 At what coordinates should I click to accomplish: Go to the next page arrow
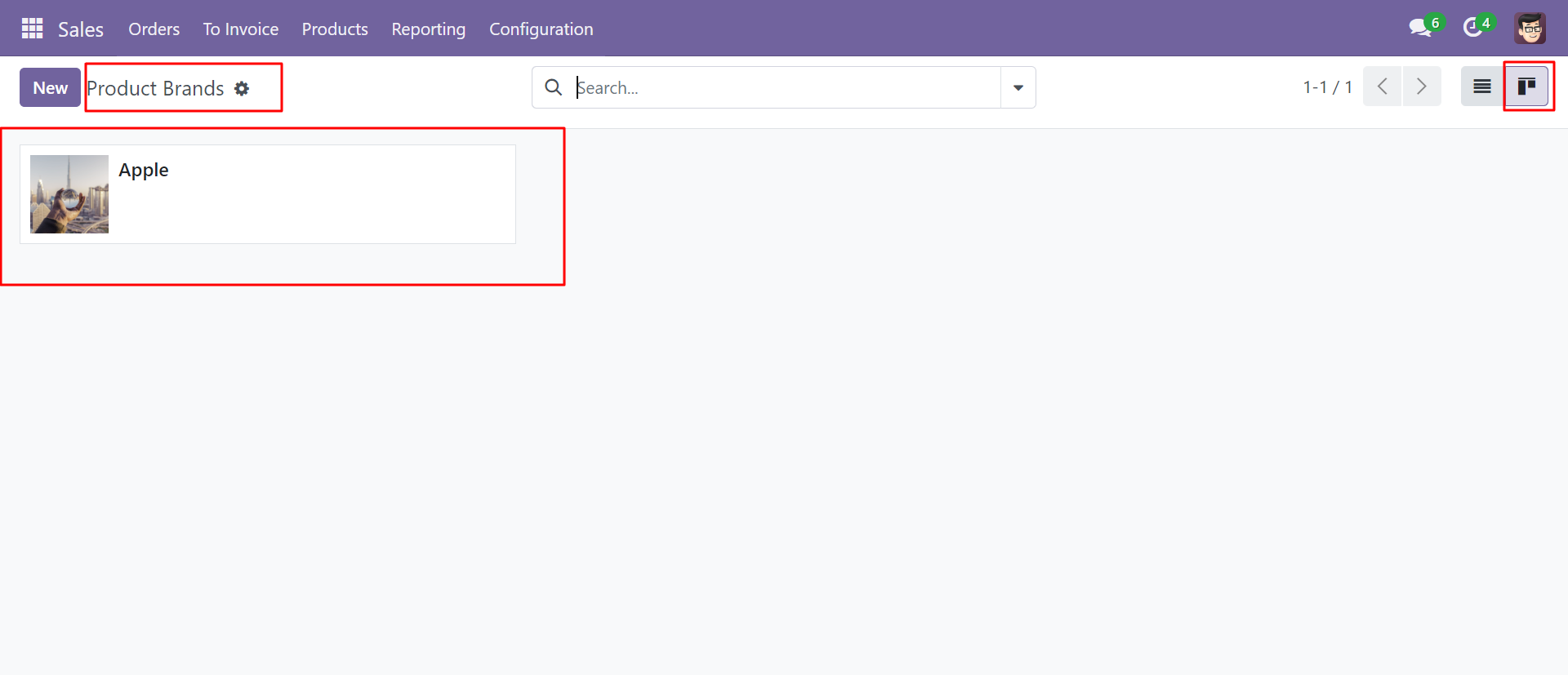[1422, 87]
